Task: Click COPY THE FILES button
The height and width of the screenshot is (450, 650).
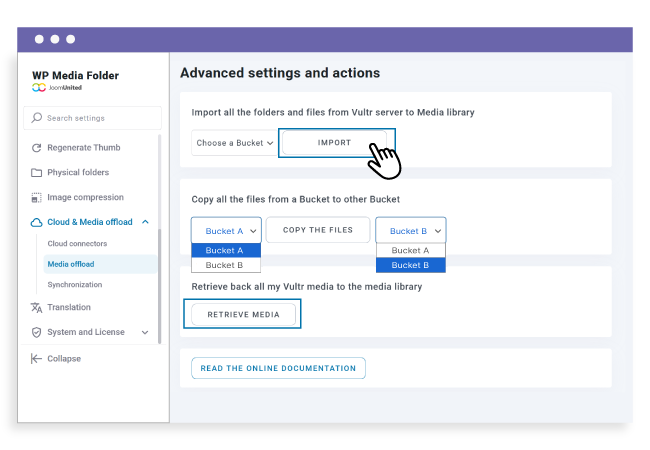Action: tap(318, 230)
